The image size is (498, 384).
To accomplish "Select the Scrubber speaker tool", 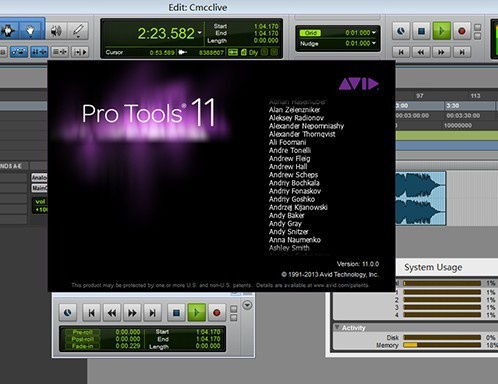I will 56,31.
